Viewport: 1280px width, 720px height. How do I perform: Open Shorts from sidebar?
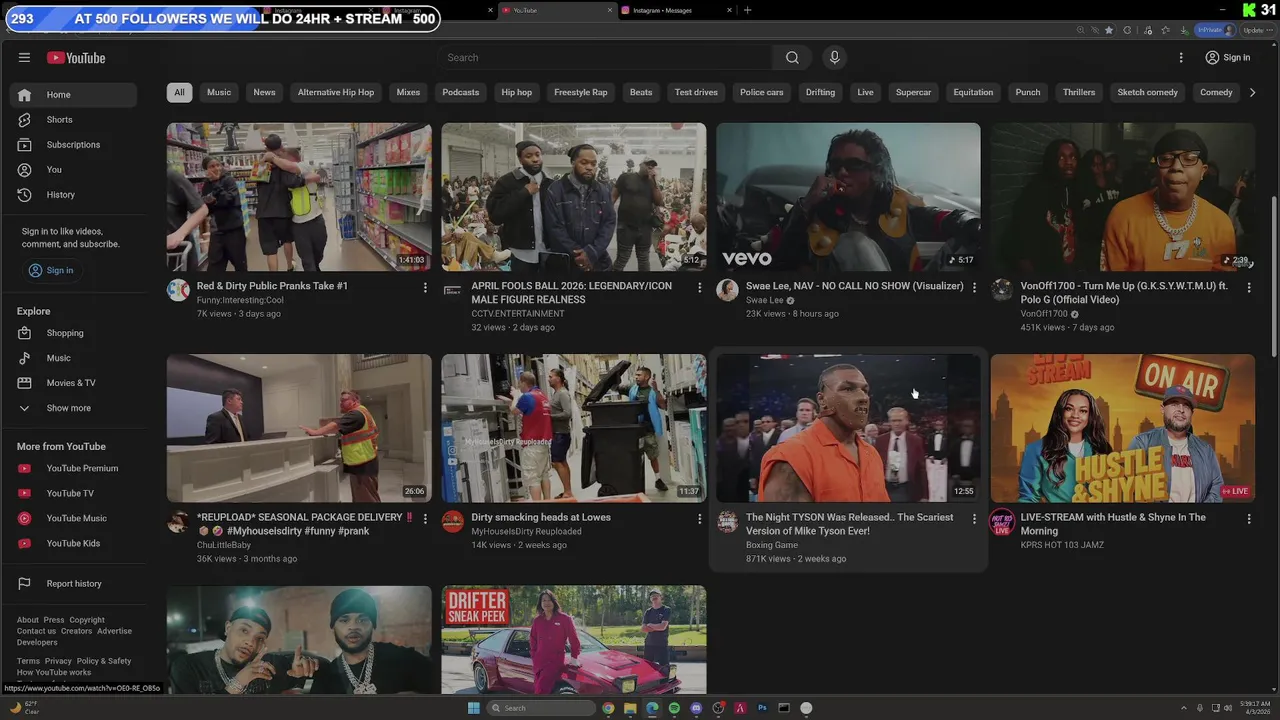point(74,120)
